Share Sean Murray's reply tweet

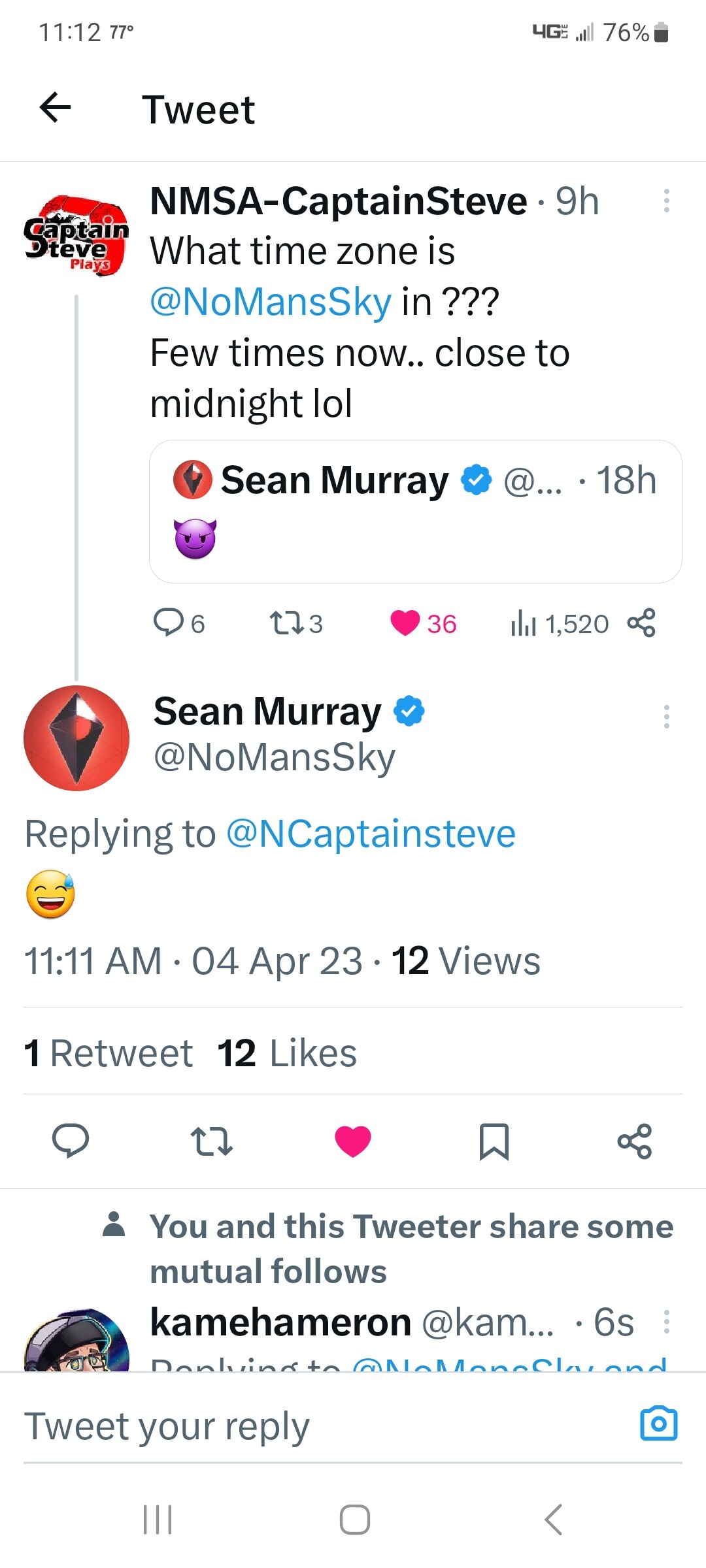click(x=634, y=1141)
